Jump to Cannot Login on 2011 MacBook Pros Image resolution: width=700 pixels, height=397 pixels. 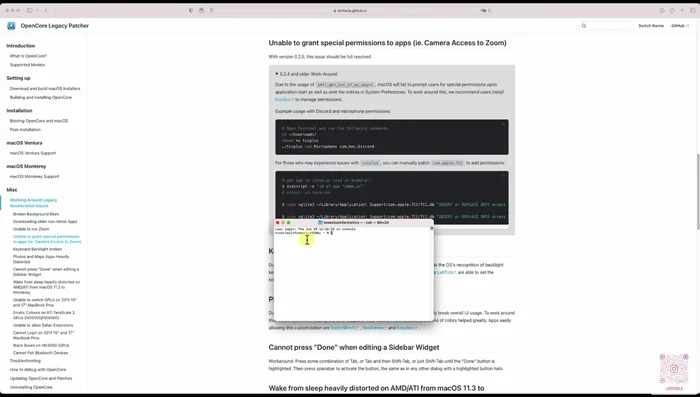click(43, 335)
